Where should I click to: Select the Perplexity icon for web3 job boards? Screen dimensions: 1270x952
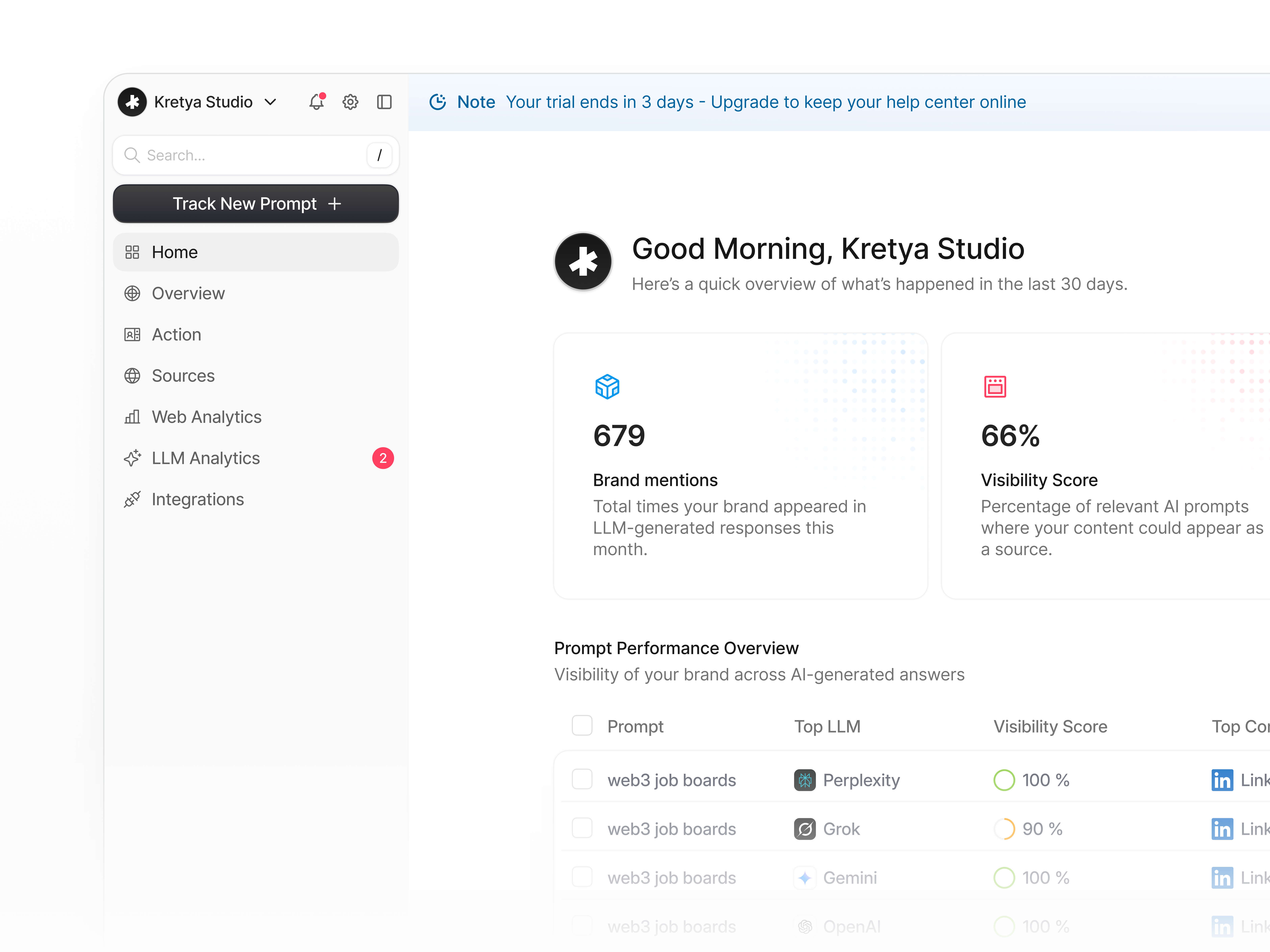[x=805, y=780]
